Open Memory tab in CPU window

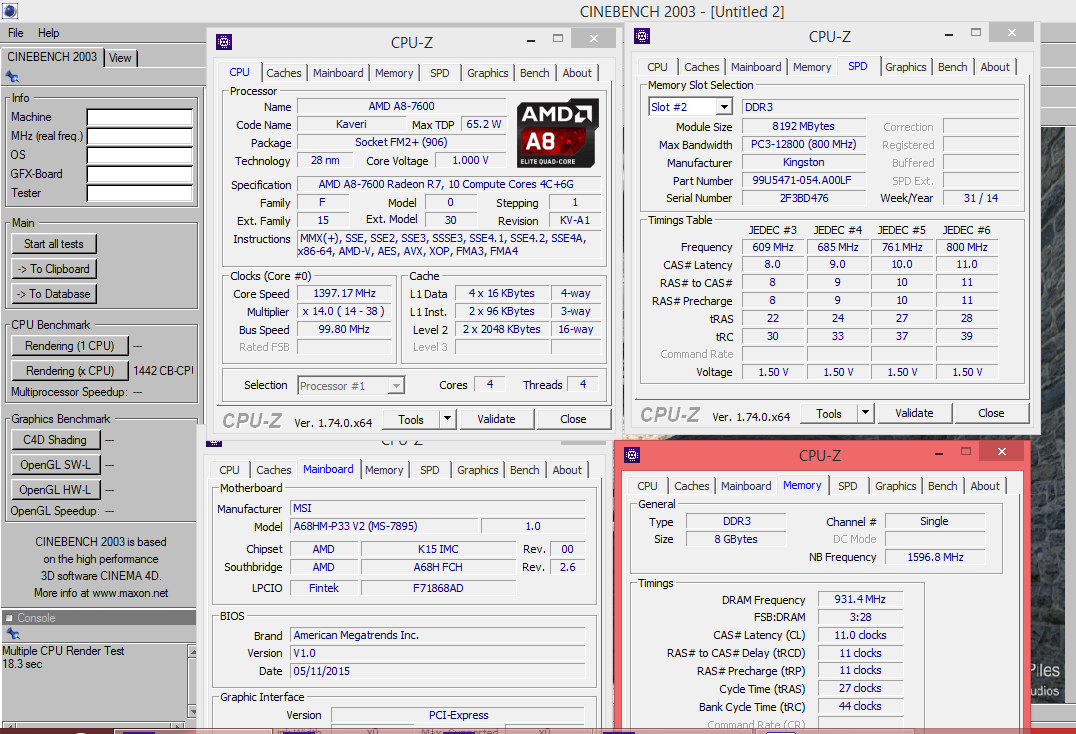[394, 73]
